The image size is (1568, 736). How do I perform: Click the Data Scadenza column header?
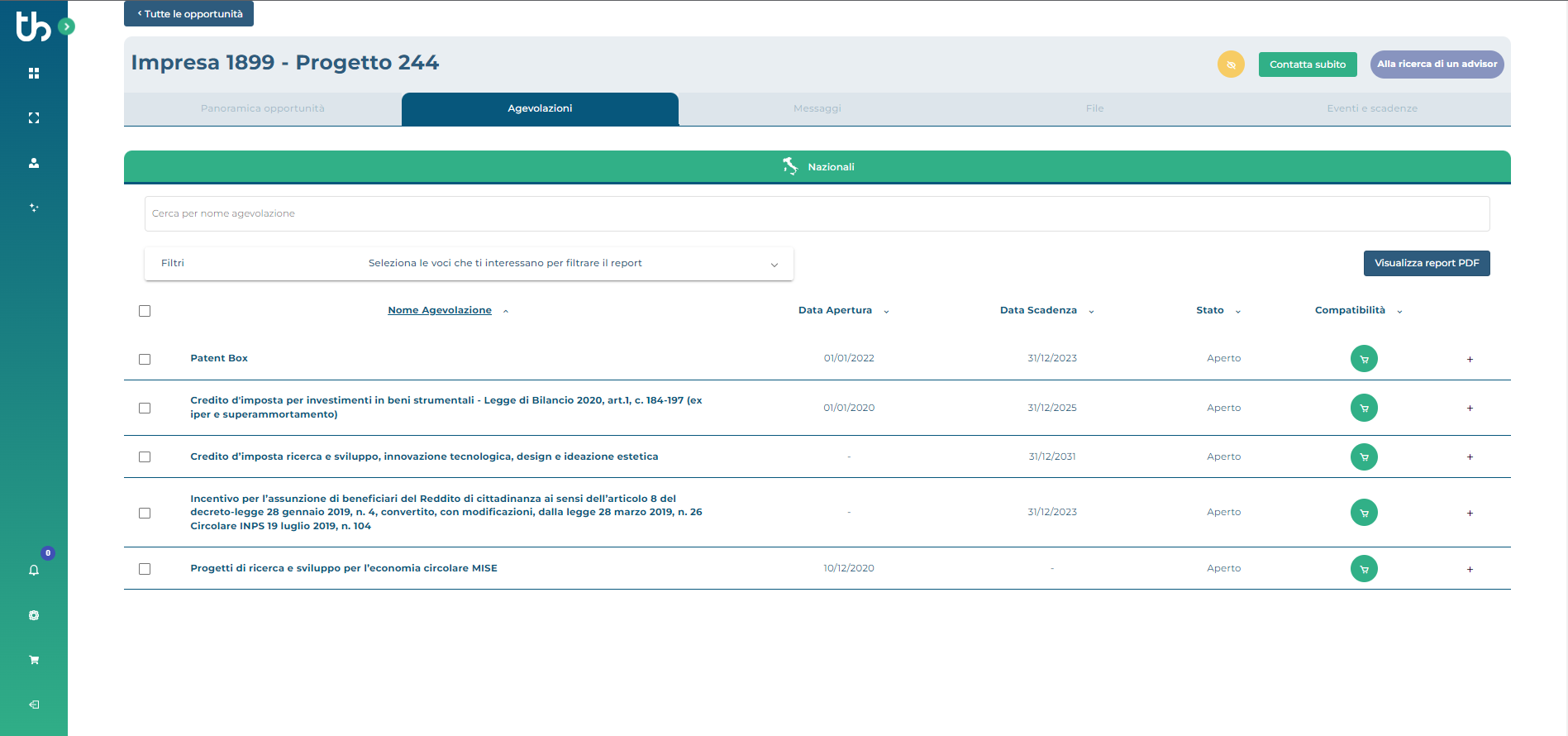[1038, 311]
